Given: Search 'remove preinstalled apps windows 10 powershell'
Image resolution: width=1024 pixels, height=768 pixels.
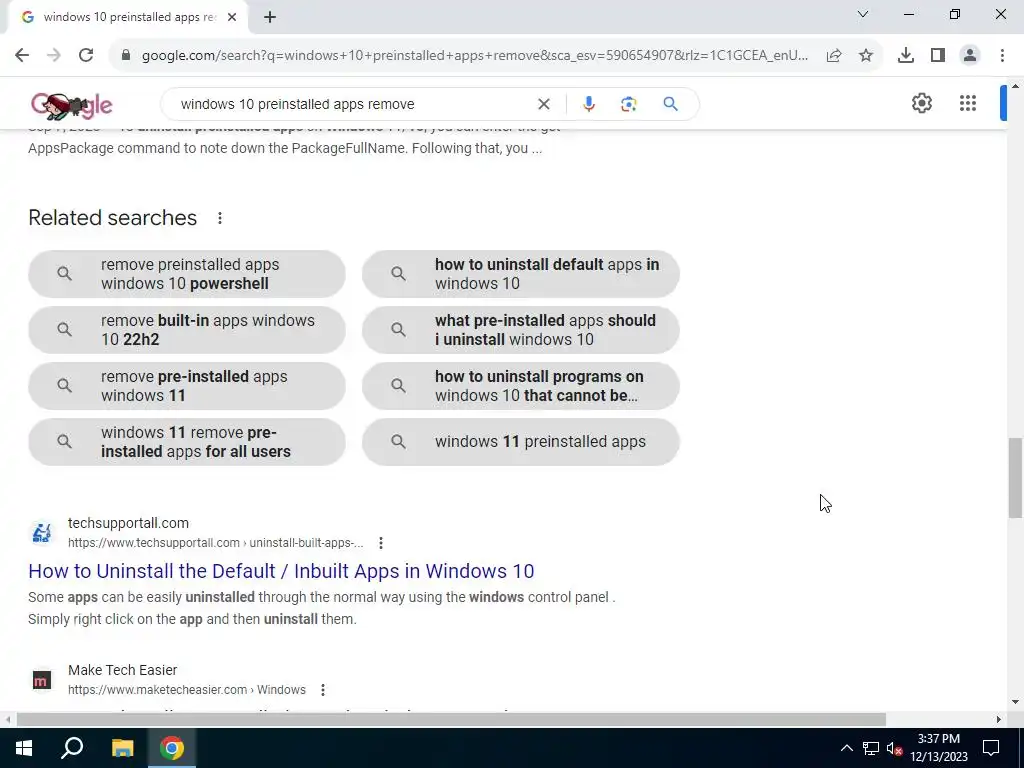Looking at the screenshot, I should click(x=187, y=274).
